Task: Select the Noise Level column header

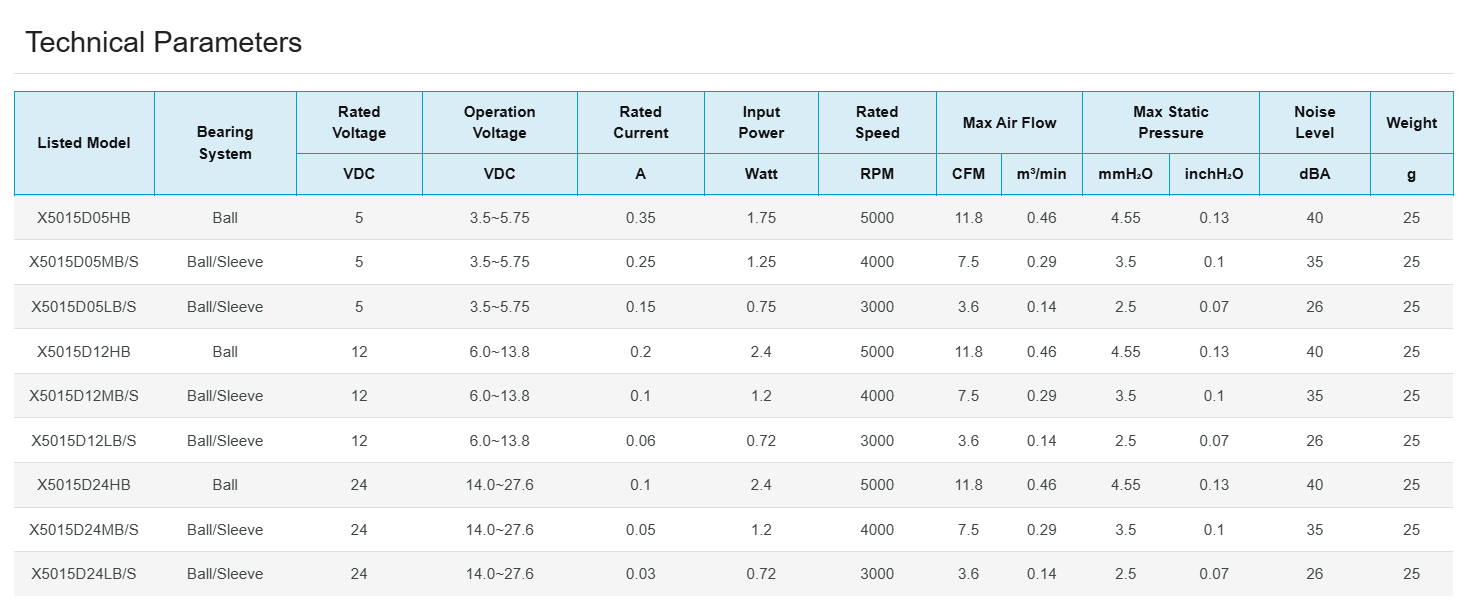Action: click(1314, 122)
